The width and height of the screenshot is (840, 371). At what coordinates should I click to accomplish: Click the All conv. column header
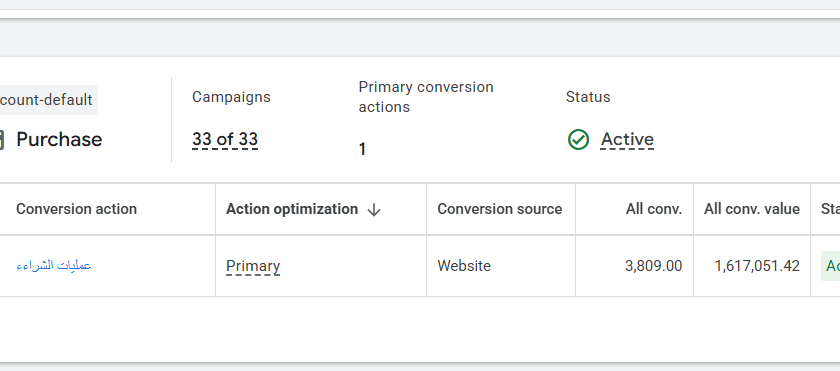tap(654, 209)
